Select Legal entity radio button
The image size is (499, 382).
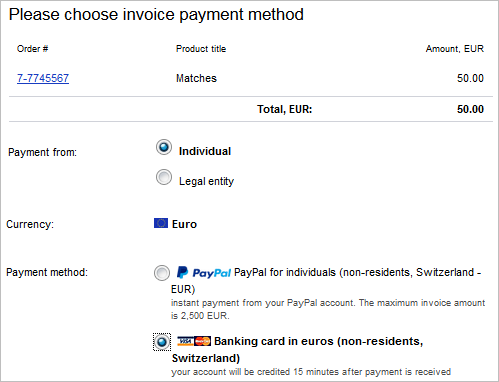[164, 177]
